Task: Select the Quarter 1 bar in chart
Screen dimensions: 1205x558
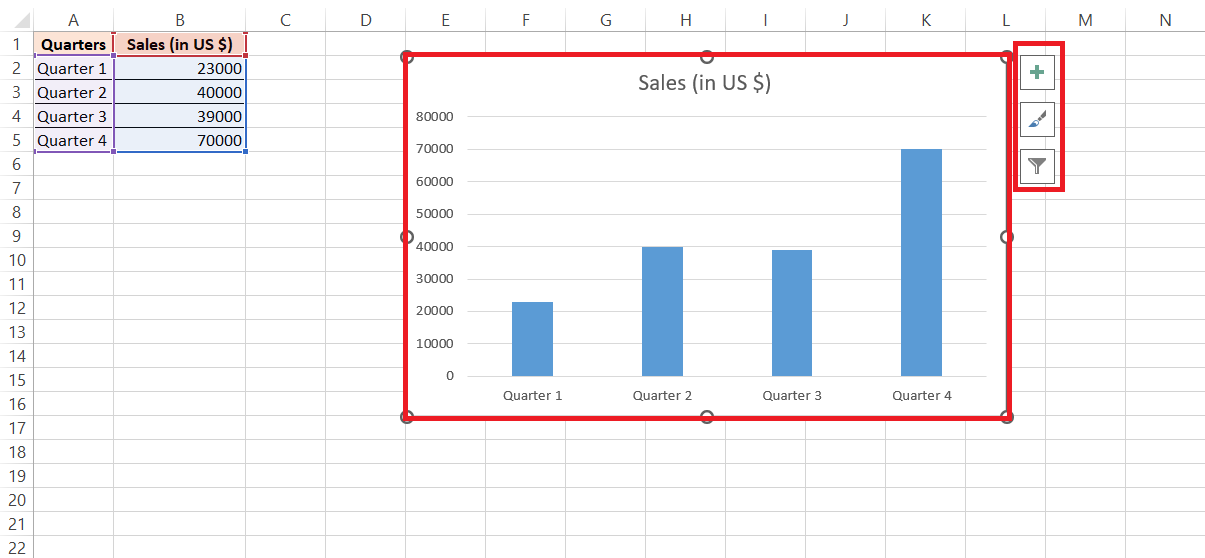Action: 532,339
